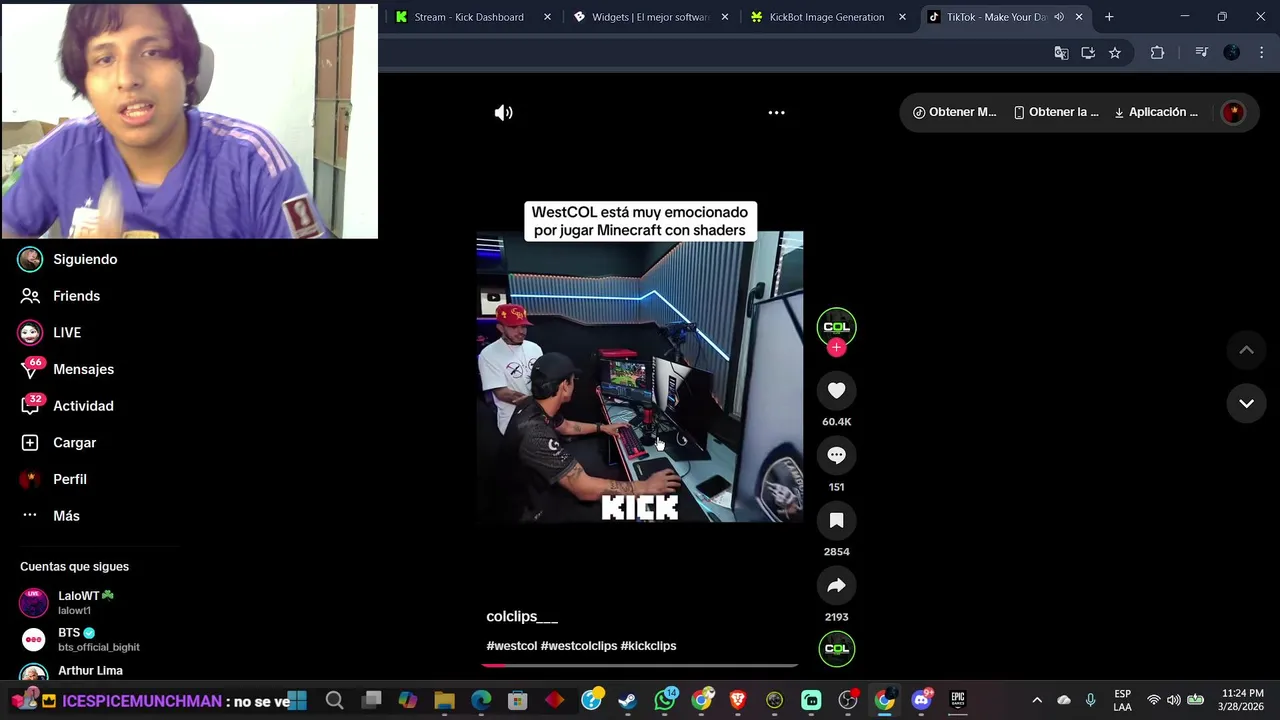Open Task View on taskbar
Screen dimensions: 1280x720
pos(371,701)
